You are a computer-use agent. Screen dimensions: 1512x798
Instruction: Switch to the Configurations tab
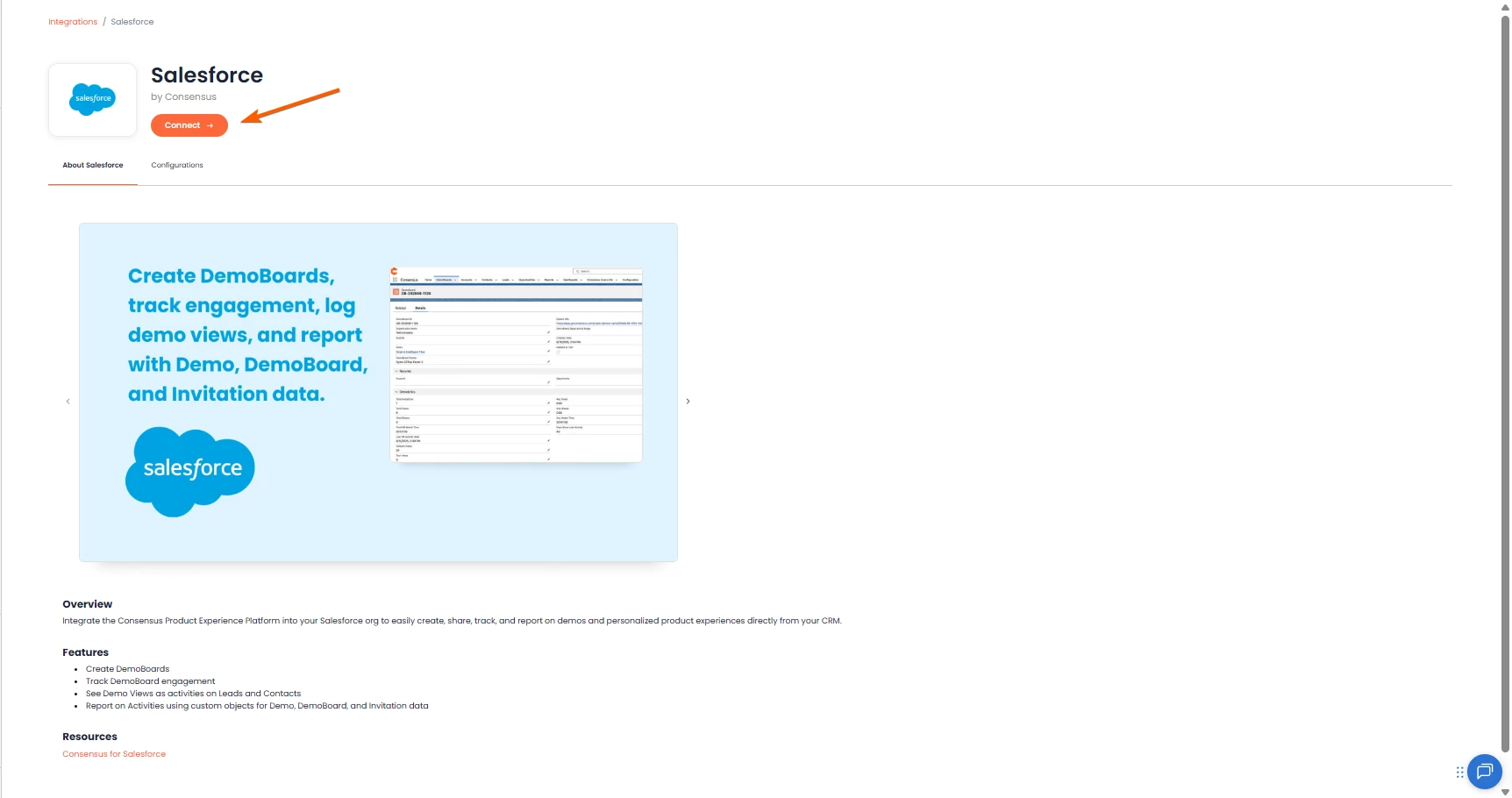177,165
